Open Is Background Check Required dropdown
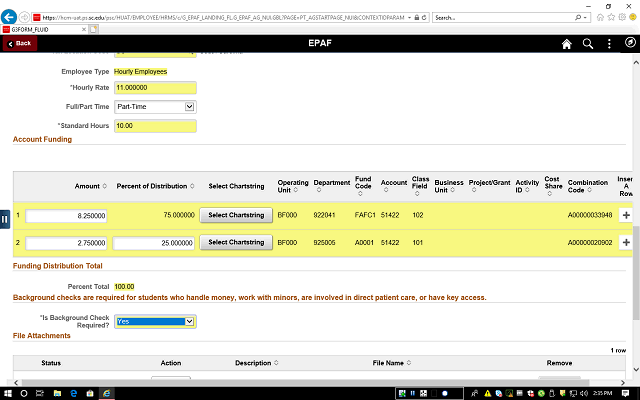Image resolution: width=640 pixels, height=400 pixels. [x=154, y=321]
